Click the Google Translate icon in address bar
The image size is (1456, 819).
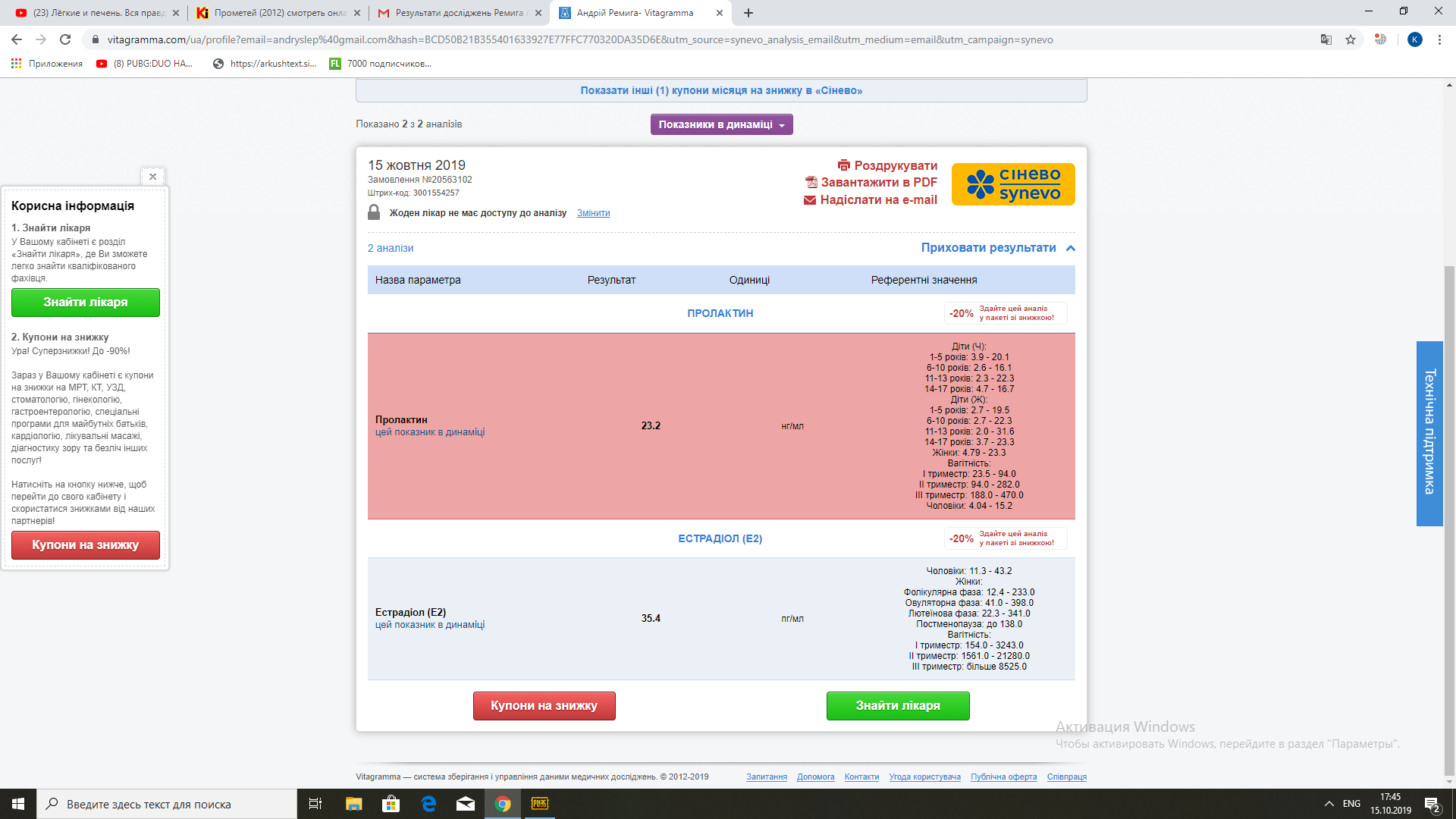pos(1326,39)
